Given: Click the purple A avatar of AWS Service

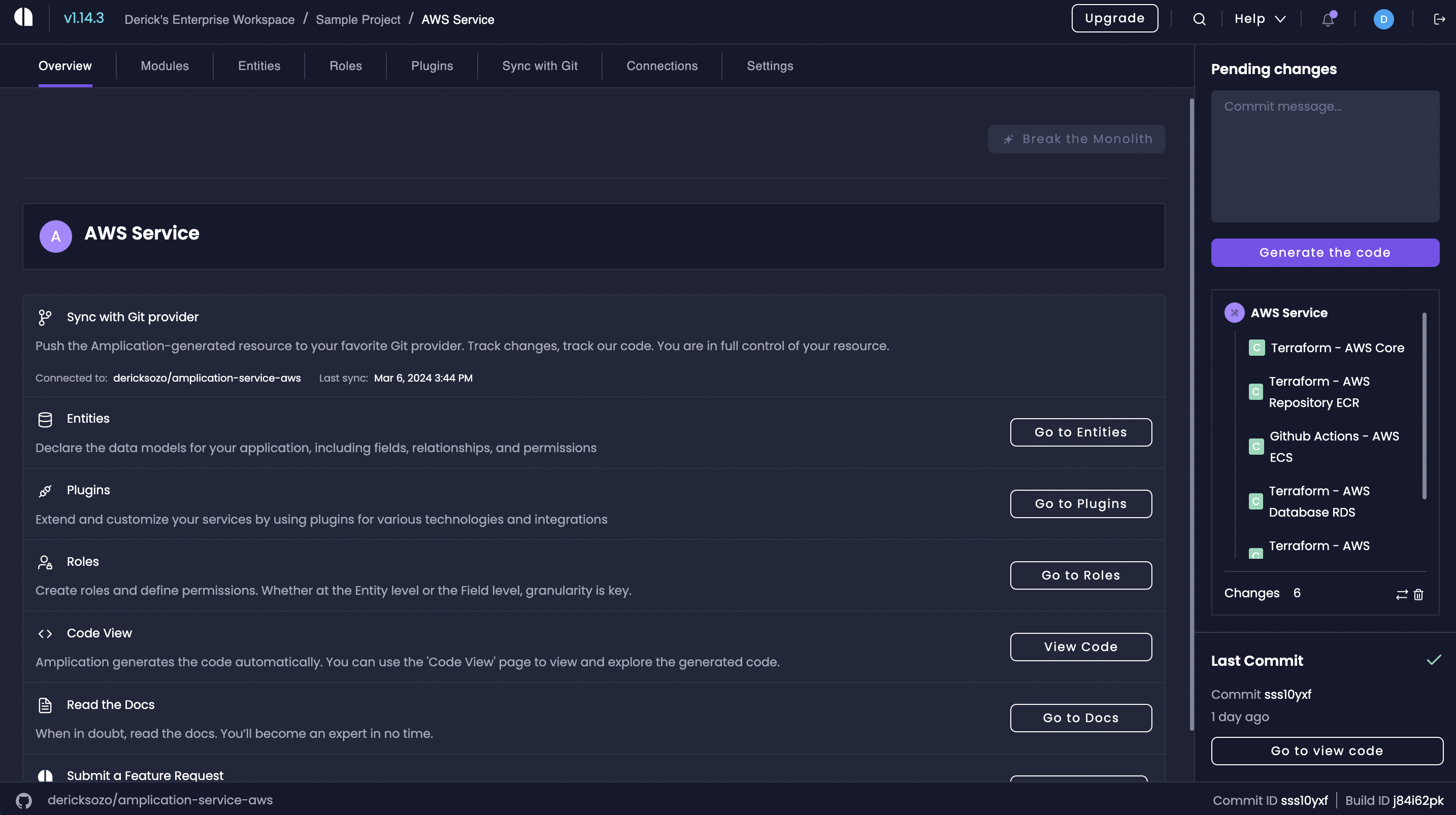Looking at the screenshot, I should pos(55,236).
